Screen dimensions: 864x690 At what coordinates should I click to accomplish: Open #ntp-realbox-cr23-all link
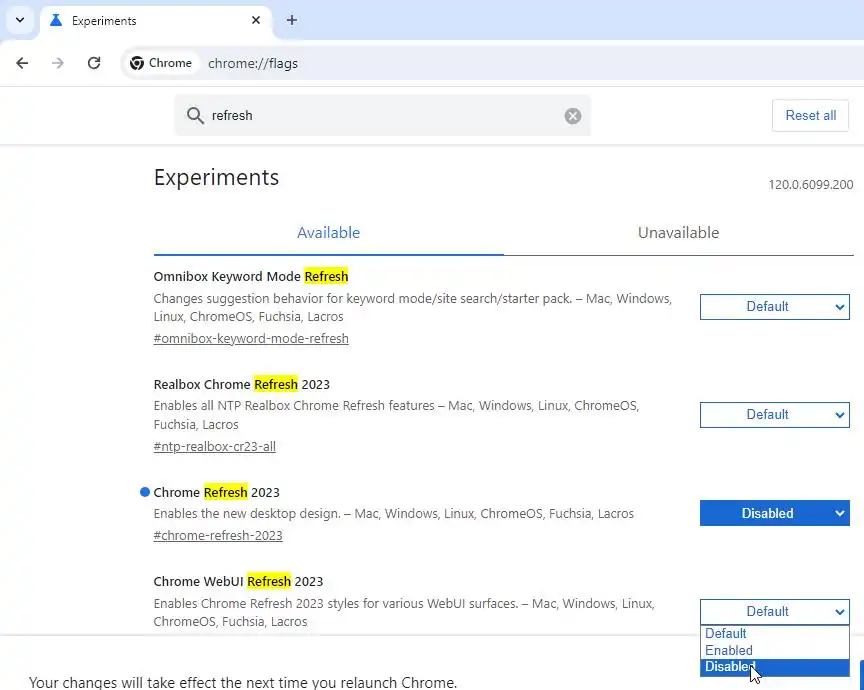tap(214, 446)
